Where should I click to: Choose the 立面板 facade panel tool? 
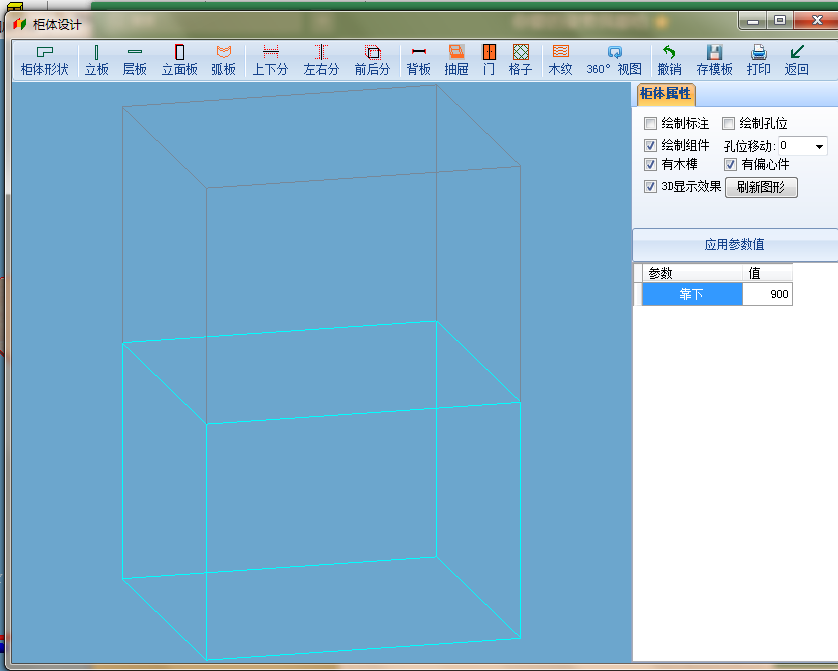pos(180,60)
